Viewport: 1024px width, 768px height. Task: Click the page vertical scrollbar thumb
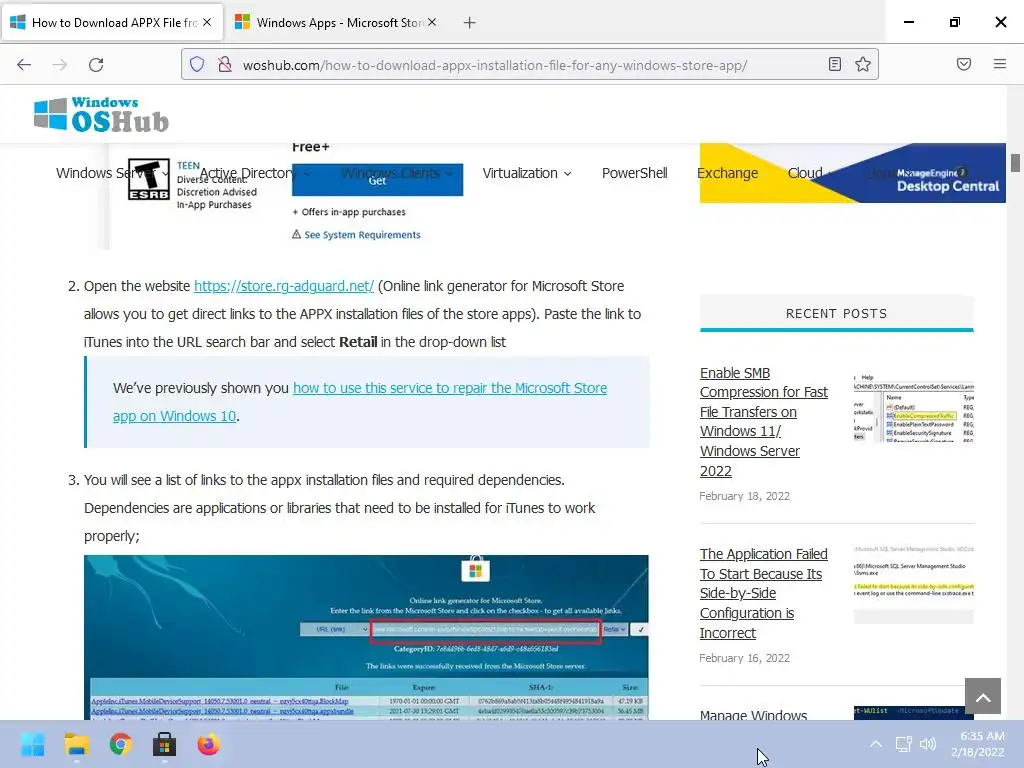[1015, 163]
